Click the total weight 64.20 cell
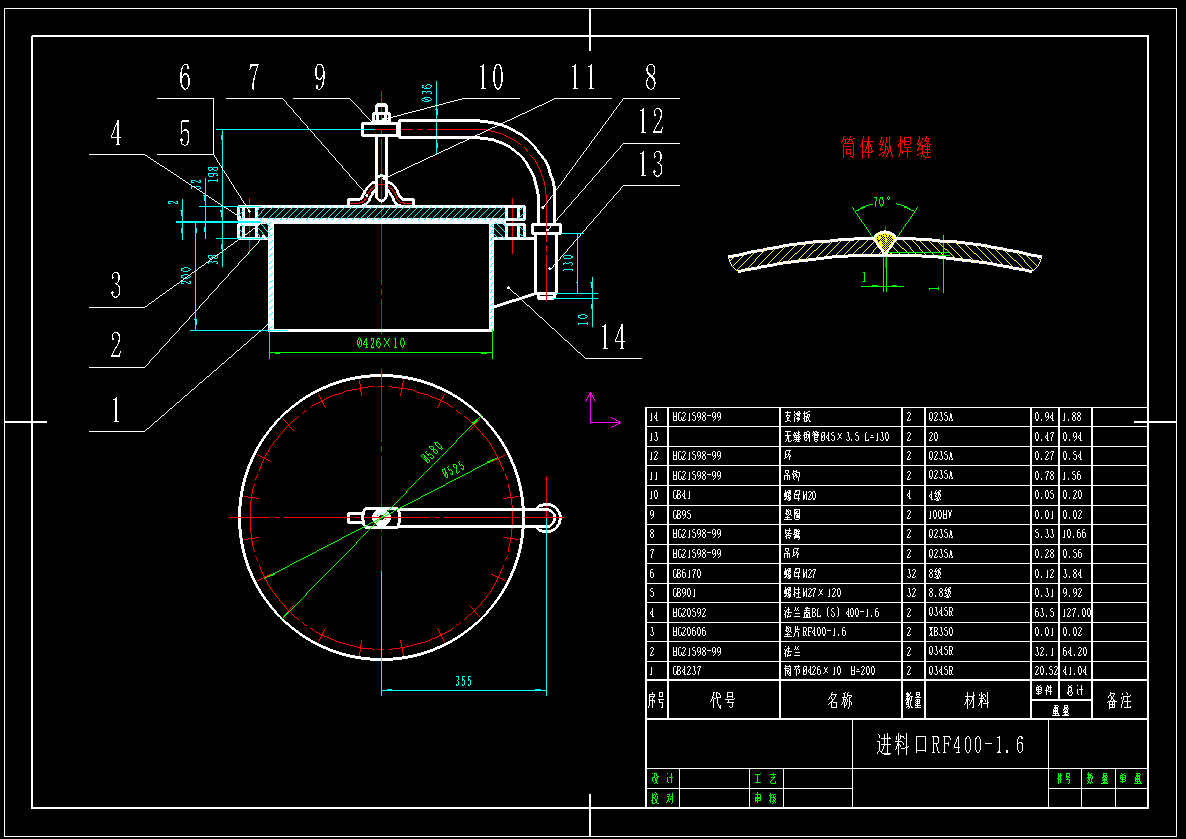 1075,651
